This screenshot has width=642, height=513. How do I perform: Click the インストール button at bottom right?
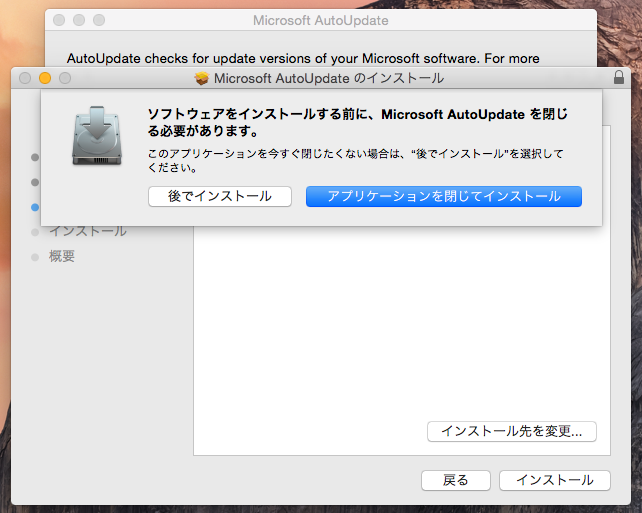555,480
